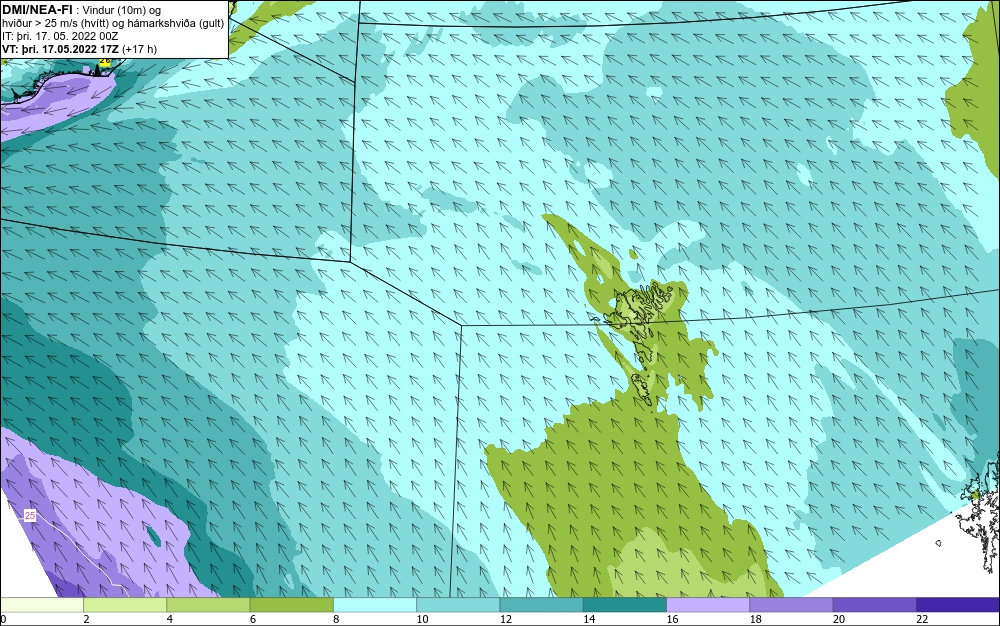Click the legend scale label "16"

[x=672, y=619]
